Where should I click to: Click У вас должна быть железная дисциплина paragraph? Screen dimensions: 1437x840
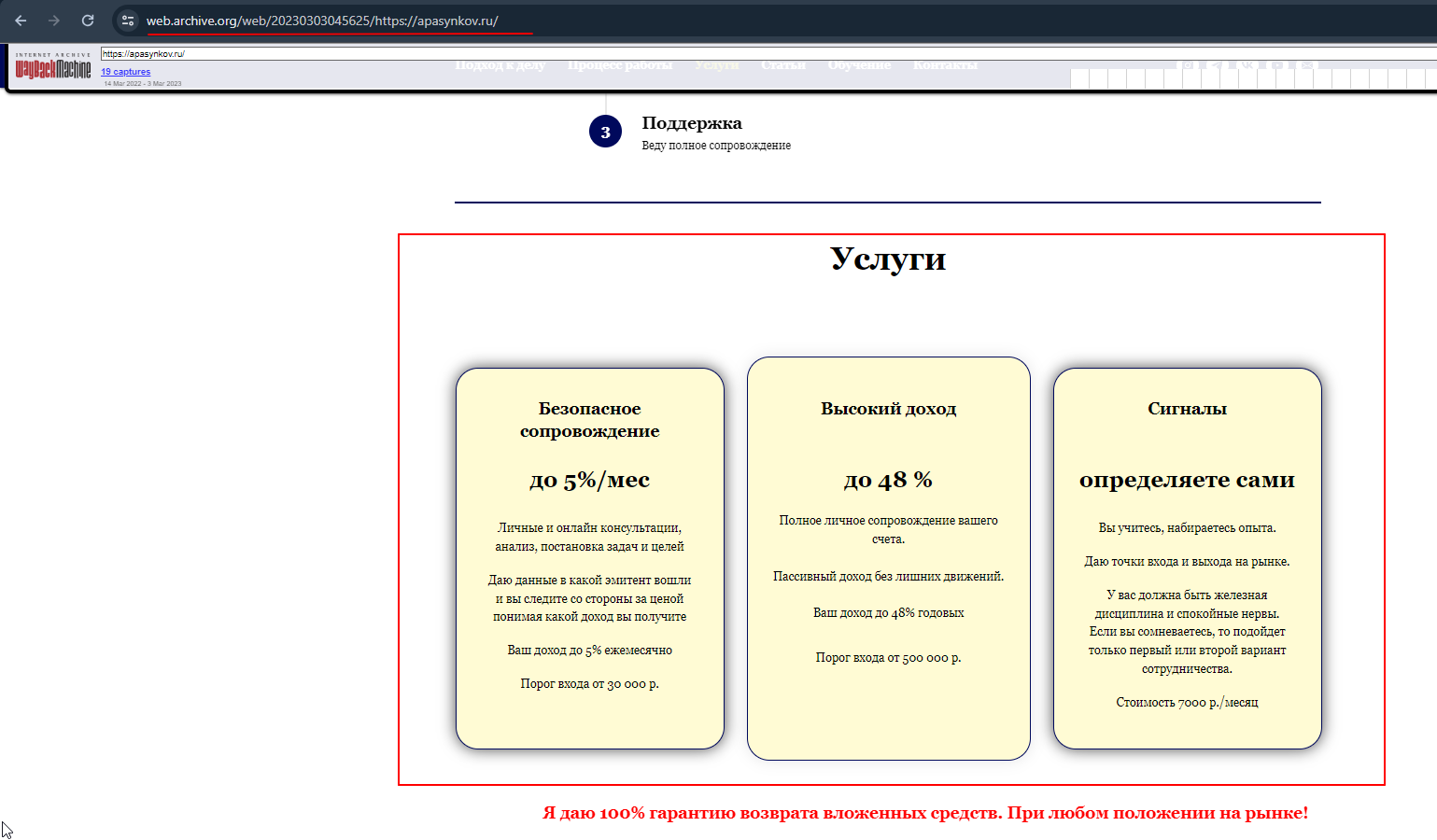tap(1188, 632)
